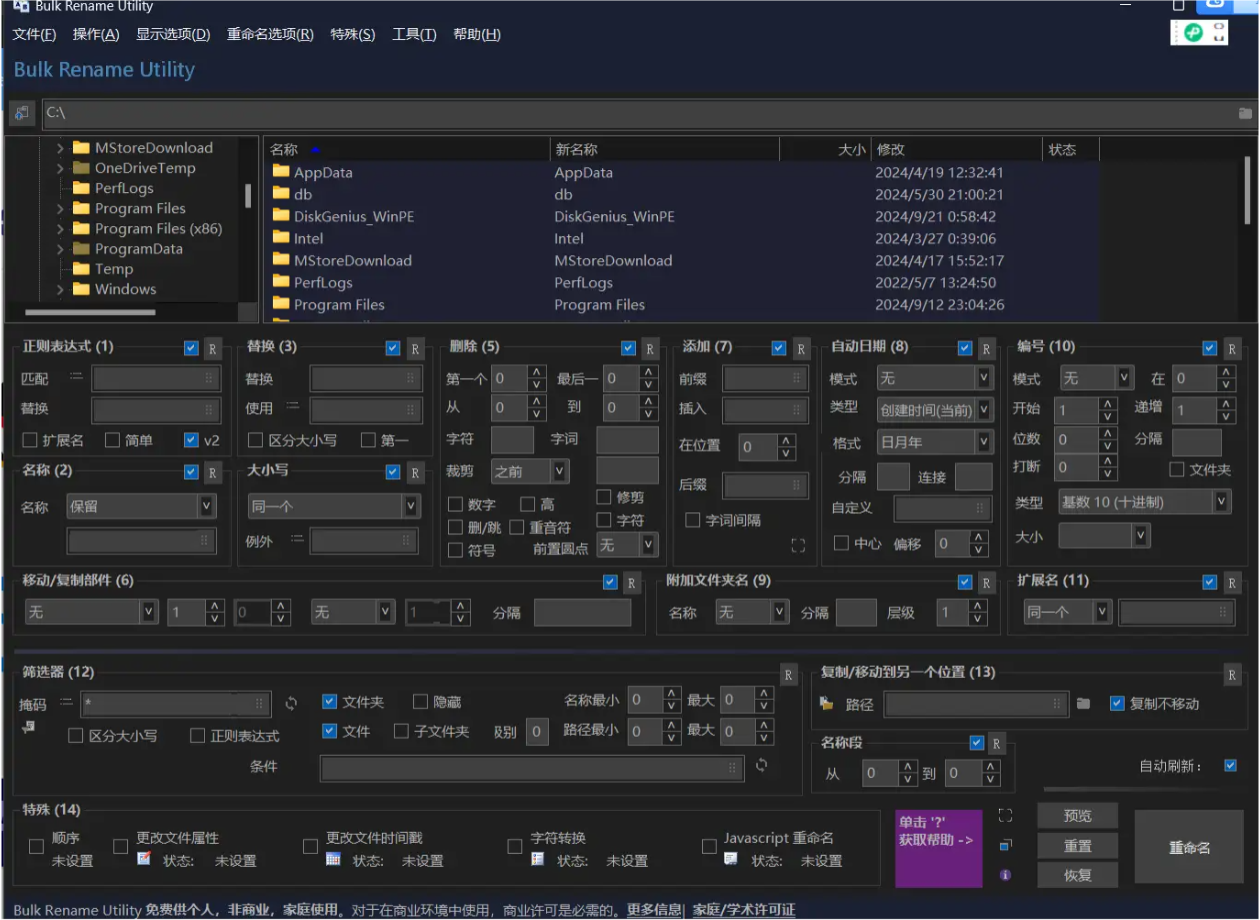Reset the 自动日期 (8) panel with its R button
Image resolution: width=1260 pixels, height=920 pixels.
click(987, 348)
